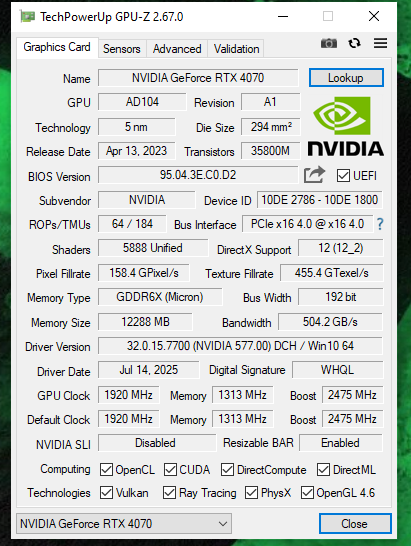Click the Technology field 5 nm
This screenshot has width=411, height=546.
(137, 126)
